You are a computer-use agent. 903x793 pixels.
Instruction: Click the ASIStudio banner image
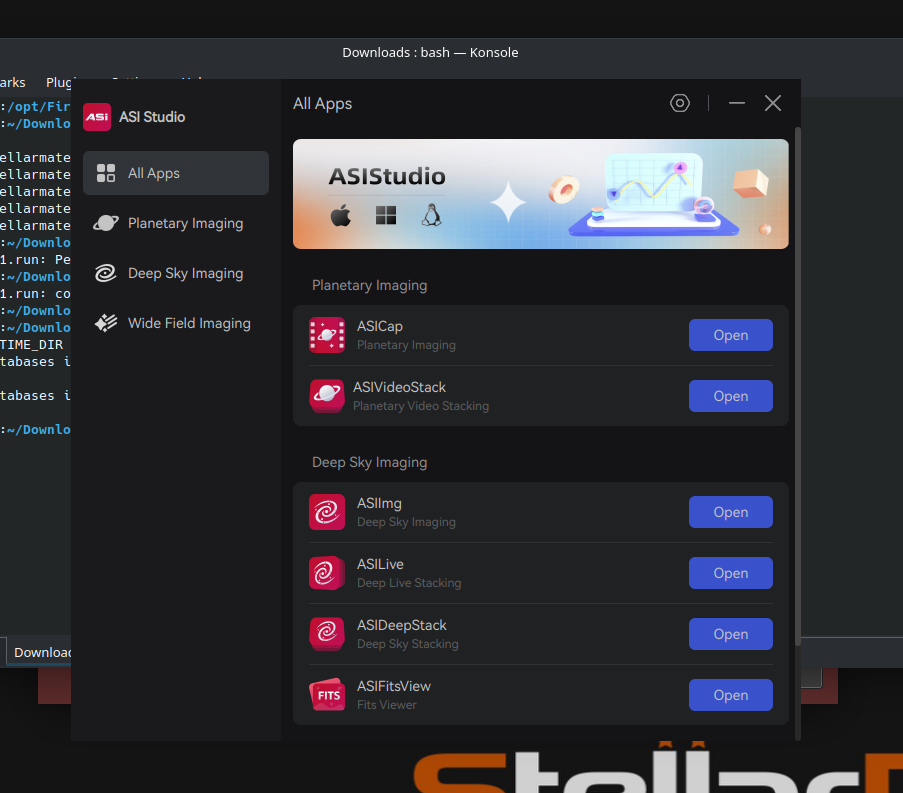[541, 194]
